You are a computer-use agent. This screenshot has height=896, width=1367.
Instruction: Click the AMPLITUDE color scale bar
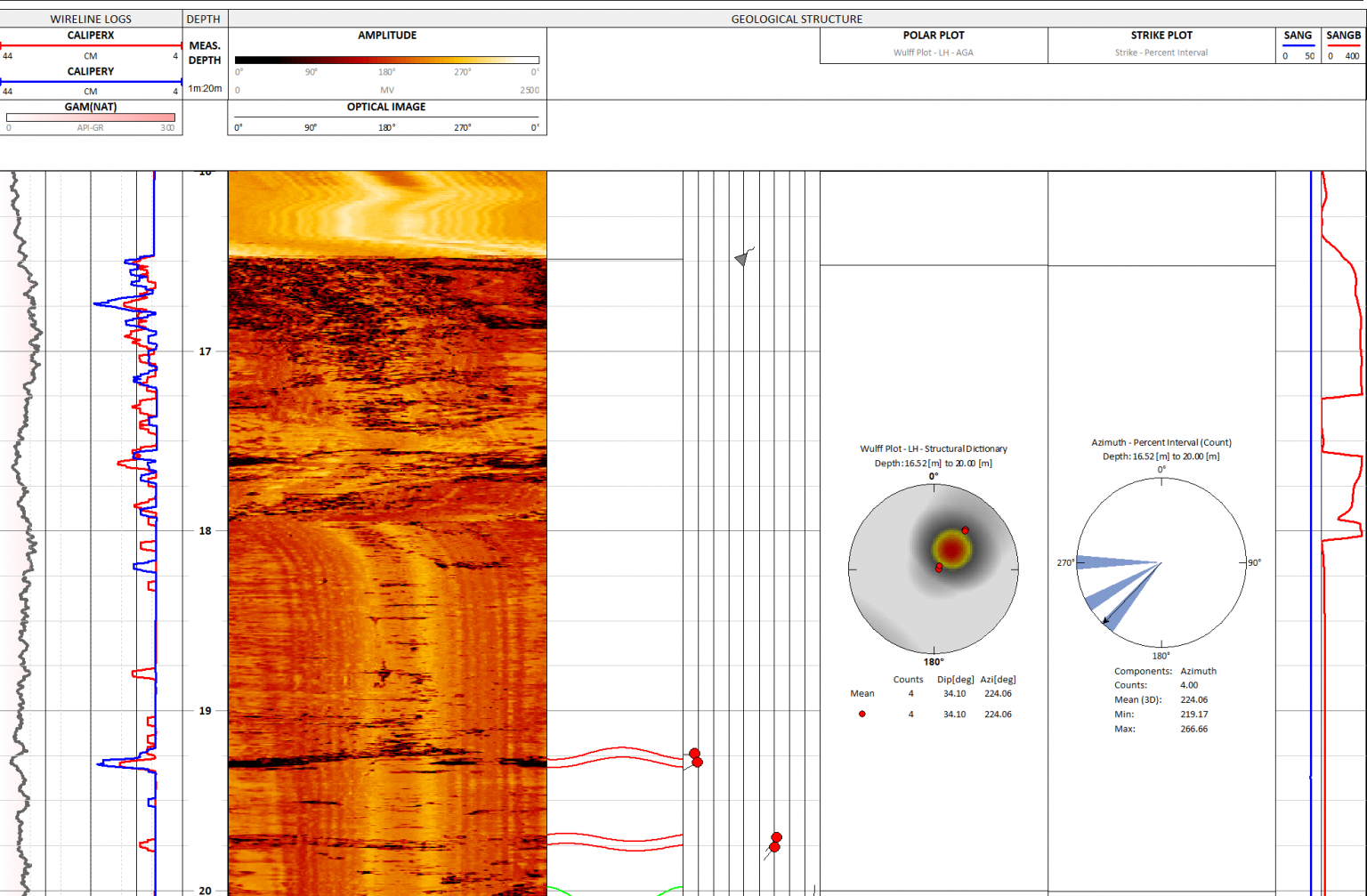point(386,60)
